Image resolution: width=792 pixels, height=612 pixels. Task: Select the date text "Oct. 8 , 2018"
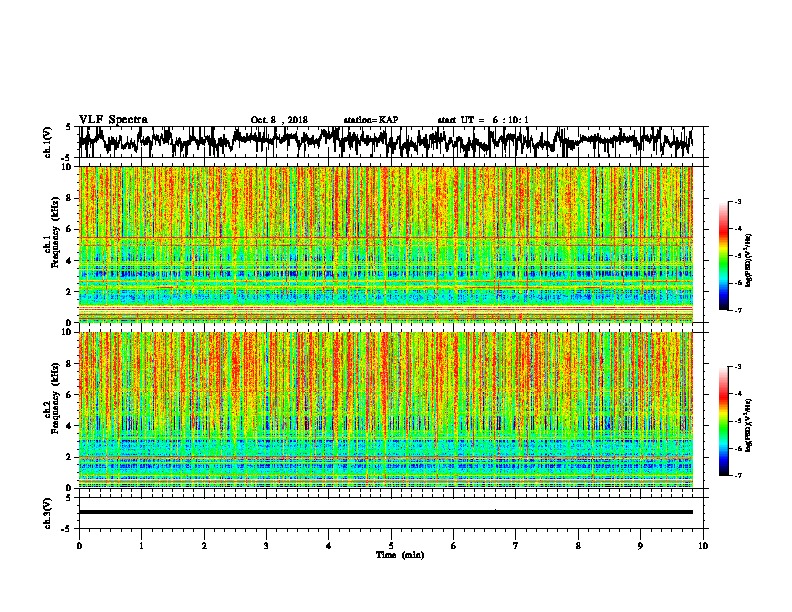point(279,120)
